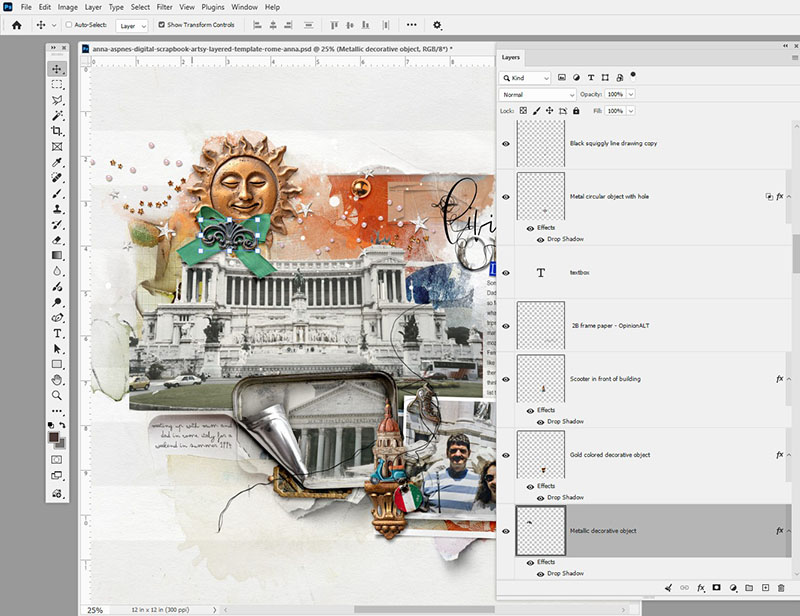Hide Metal circular object with hole layer
Image resolution: width=800 pixels, height=616 pixels.
(x=506, y=197)
